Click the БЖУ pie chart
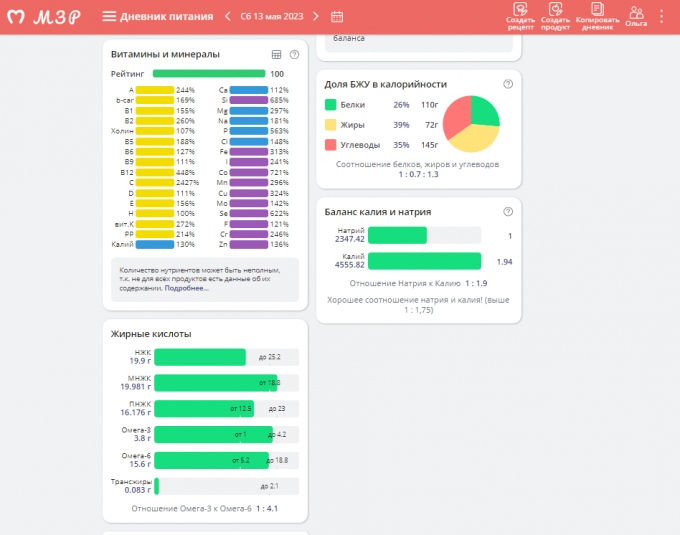The width and height of the screenshot is (680, 535). click(x=471, y=124)
